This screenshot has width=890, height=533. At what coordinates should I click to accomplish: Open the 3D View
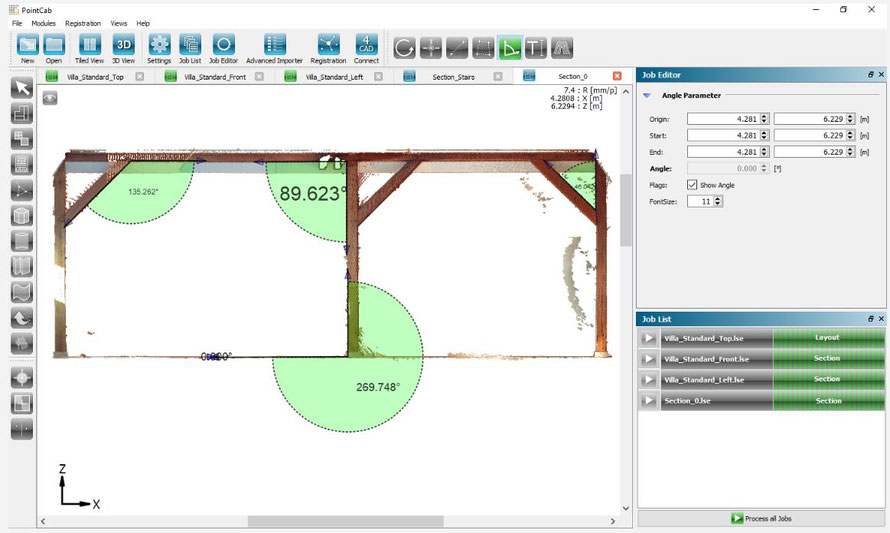tap(123, 45)
